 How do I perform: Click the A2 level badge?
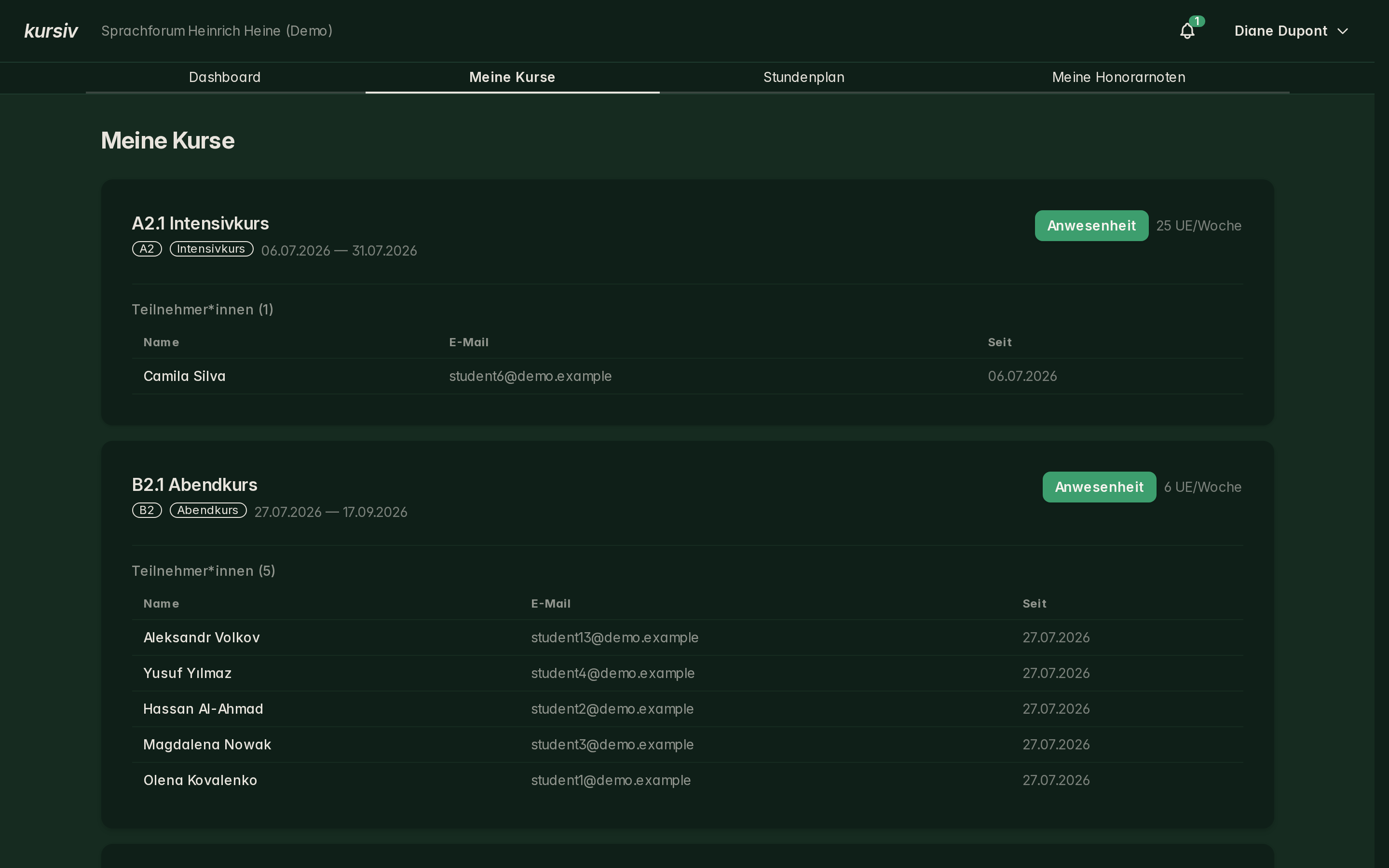click(147, 249)
